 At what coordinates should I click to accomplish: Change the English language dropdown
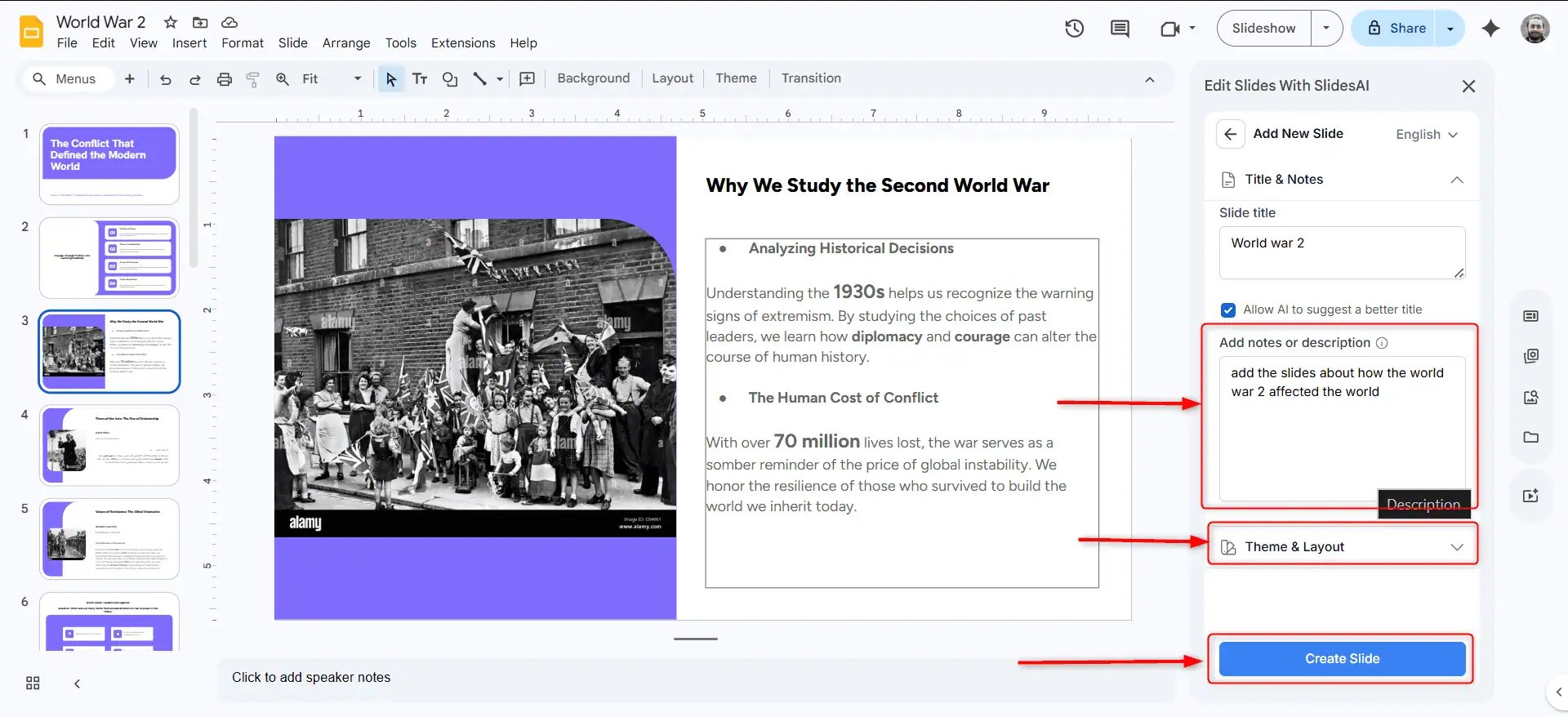tap(1427, 135)
